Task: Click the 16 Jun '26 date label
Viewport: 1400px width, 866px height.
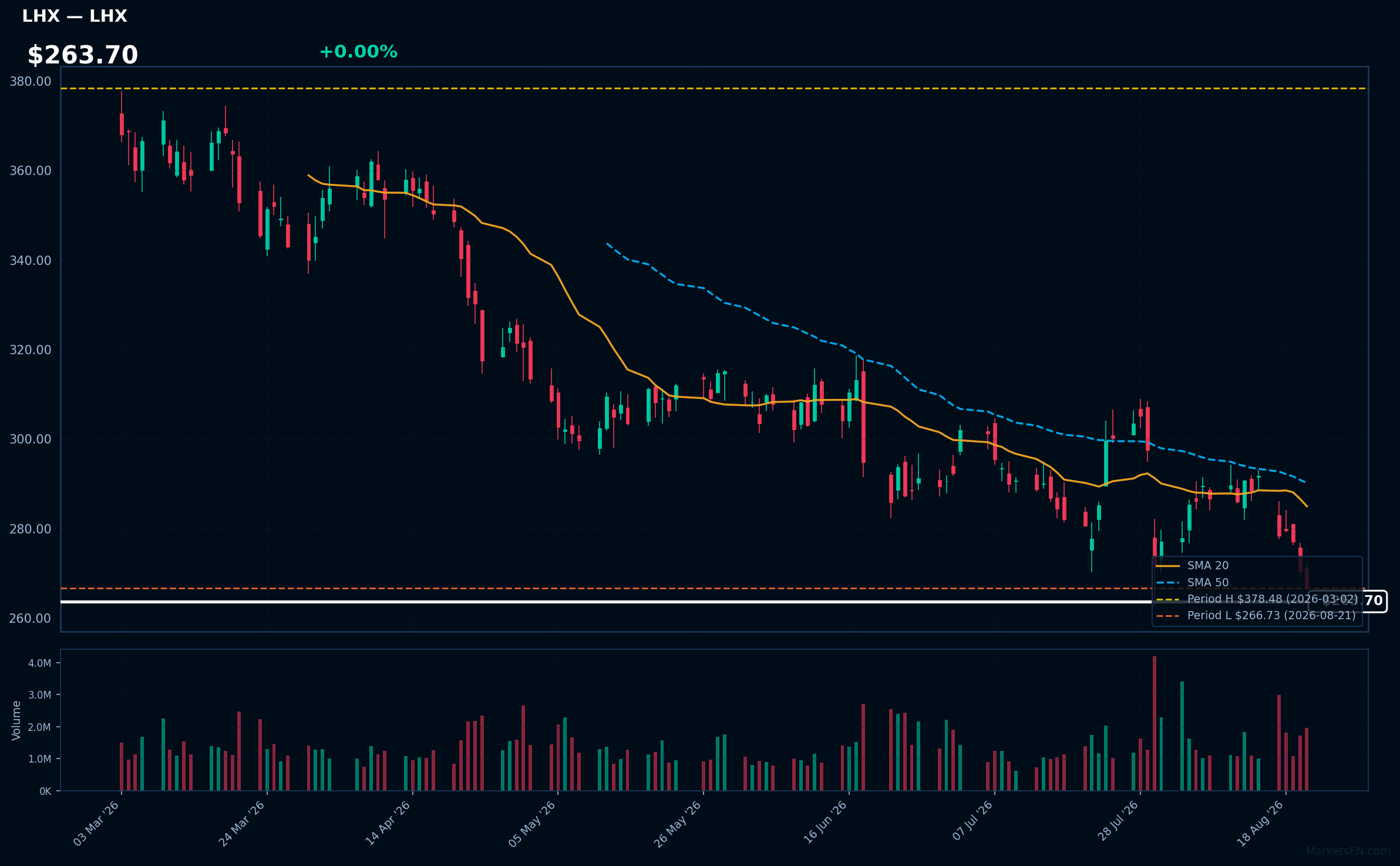Action: [x=824, y=823]
